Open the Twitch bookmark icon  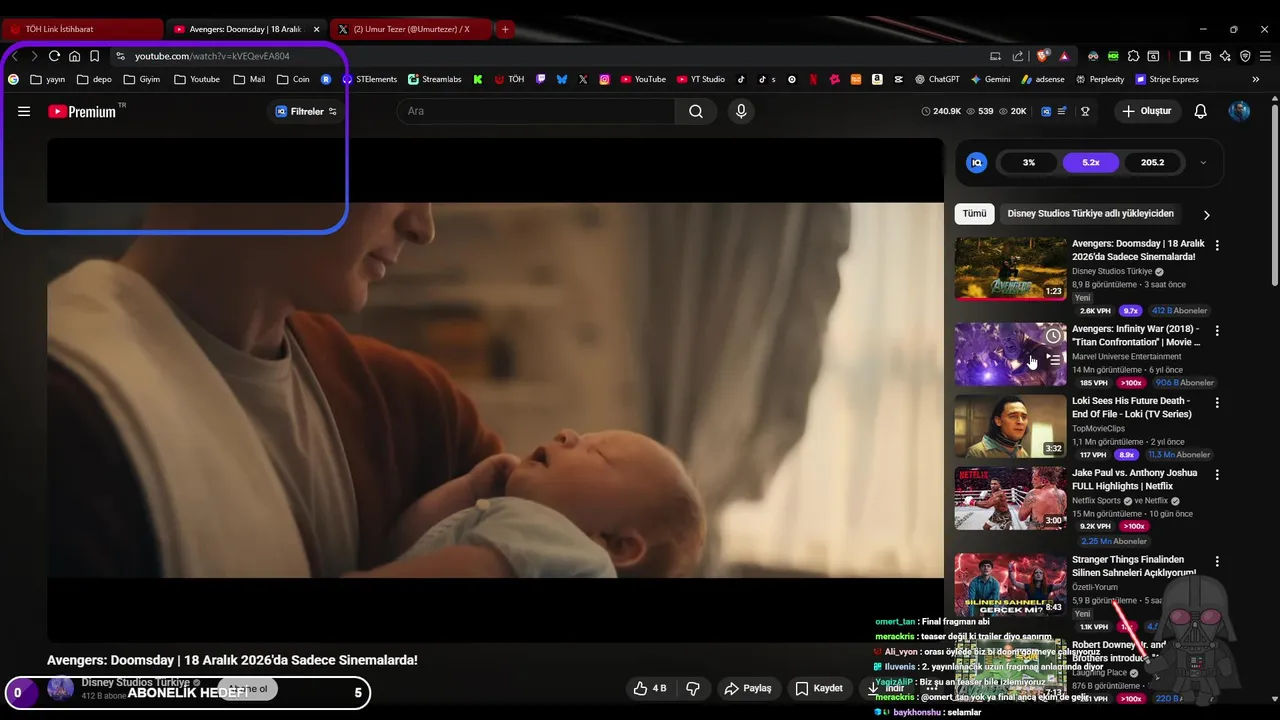(x=540, y=79)
